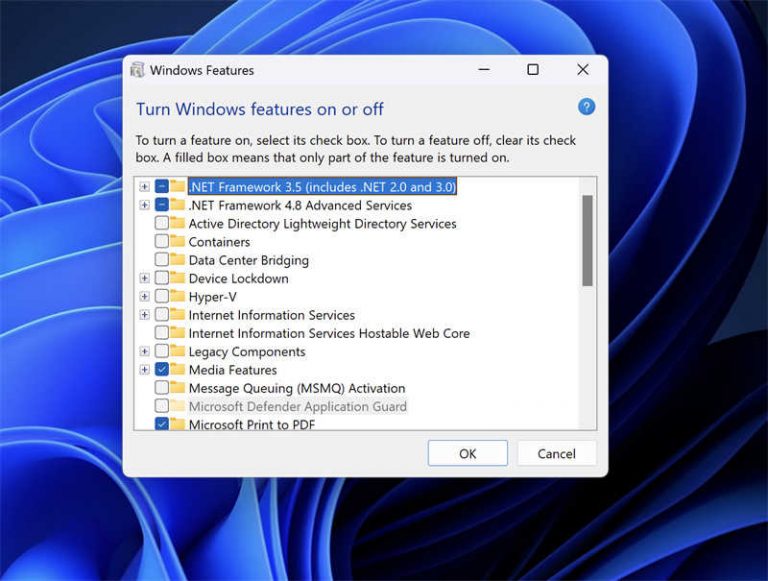Select 'Microsoft Defender Application Guard' label

[x=297, y=406]
